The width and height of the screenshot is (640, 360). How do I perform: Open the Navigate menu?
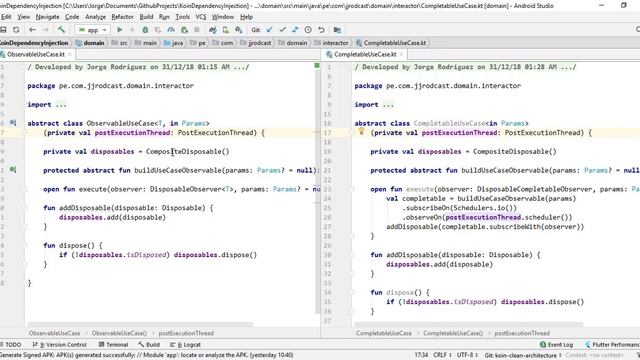click(x=47, y=17)
